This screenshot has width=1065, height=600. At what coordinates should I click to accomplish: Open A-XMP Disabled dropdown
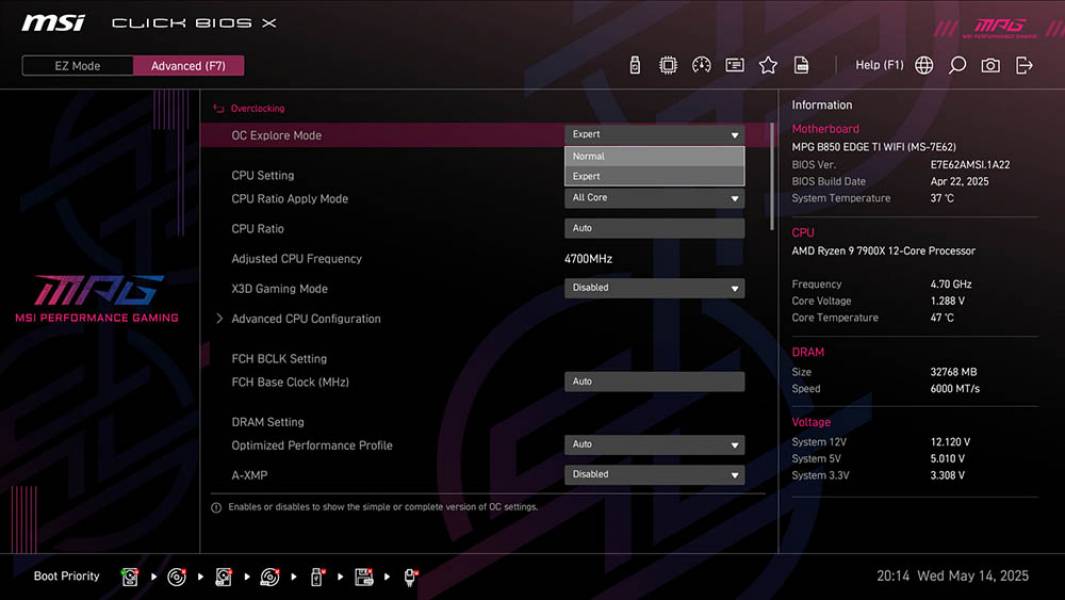654,474
